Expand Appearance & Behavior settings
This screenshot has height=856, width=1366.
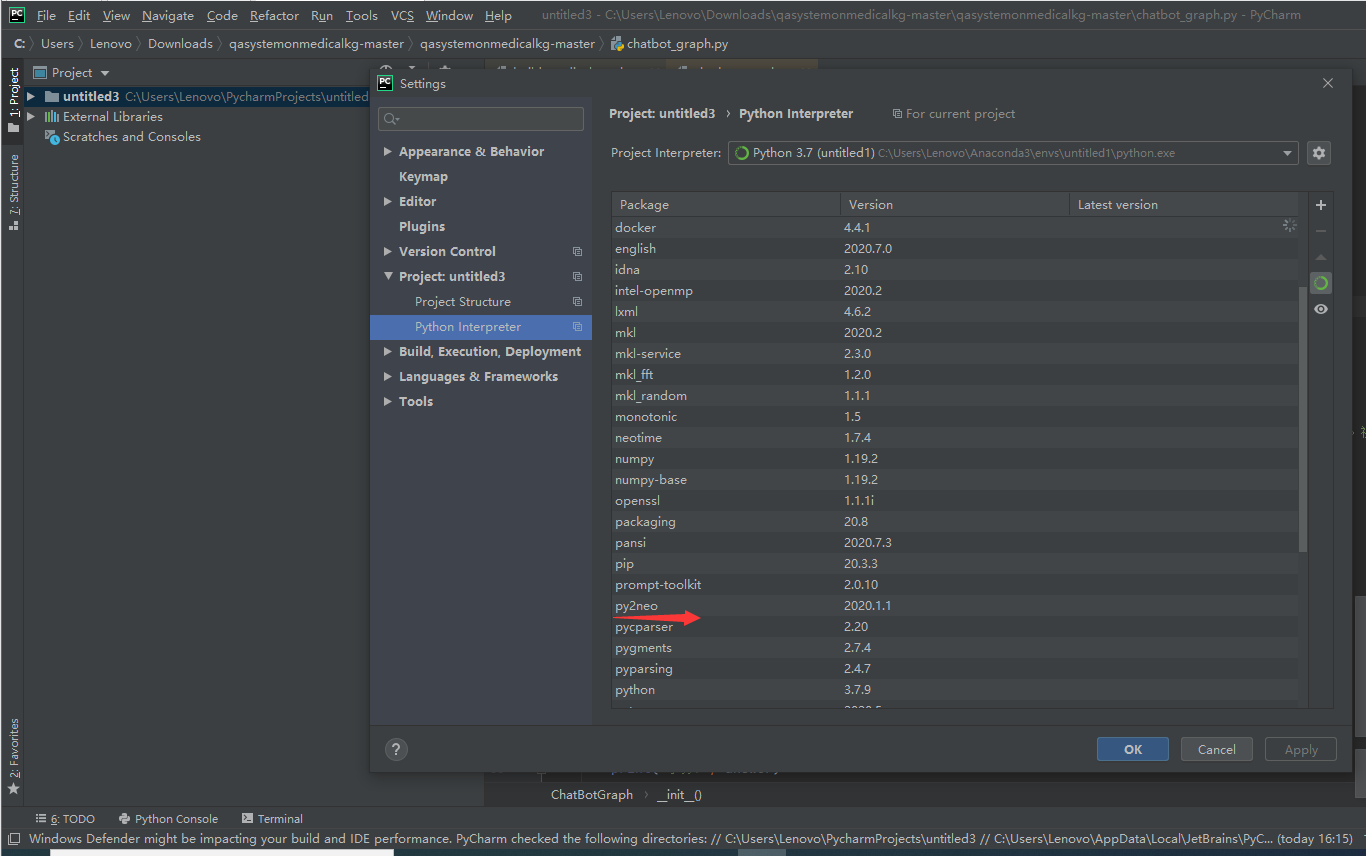tap(388, 152)
